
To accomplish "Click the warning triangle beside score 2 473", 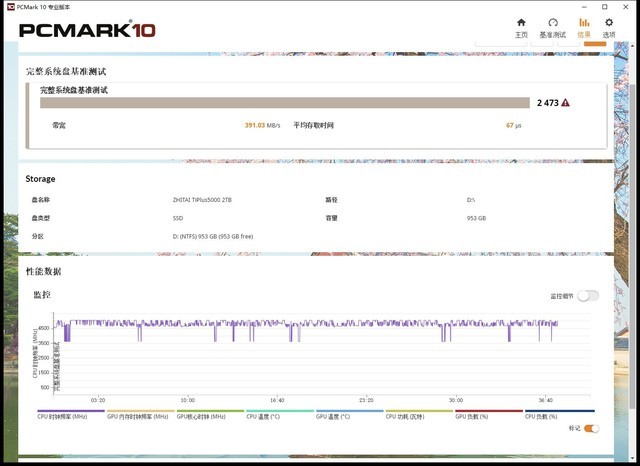I will pyautogui.click(x=565, y=102).
